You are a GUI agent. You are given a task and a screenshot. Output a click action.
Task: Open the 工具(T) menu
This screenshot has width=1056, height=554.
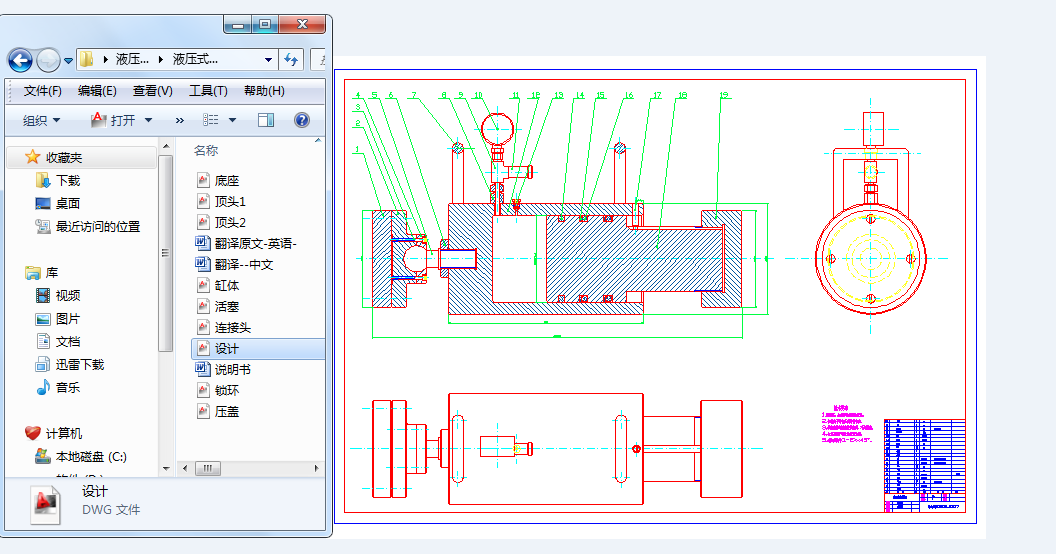208,91
